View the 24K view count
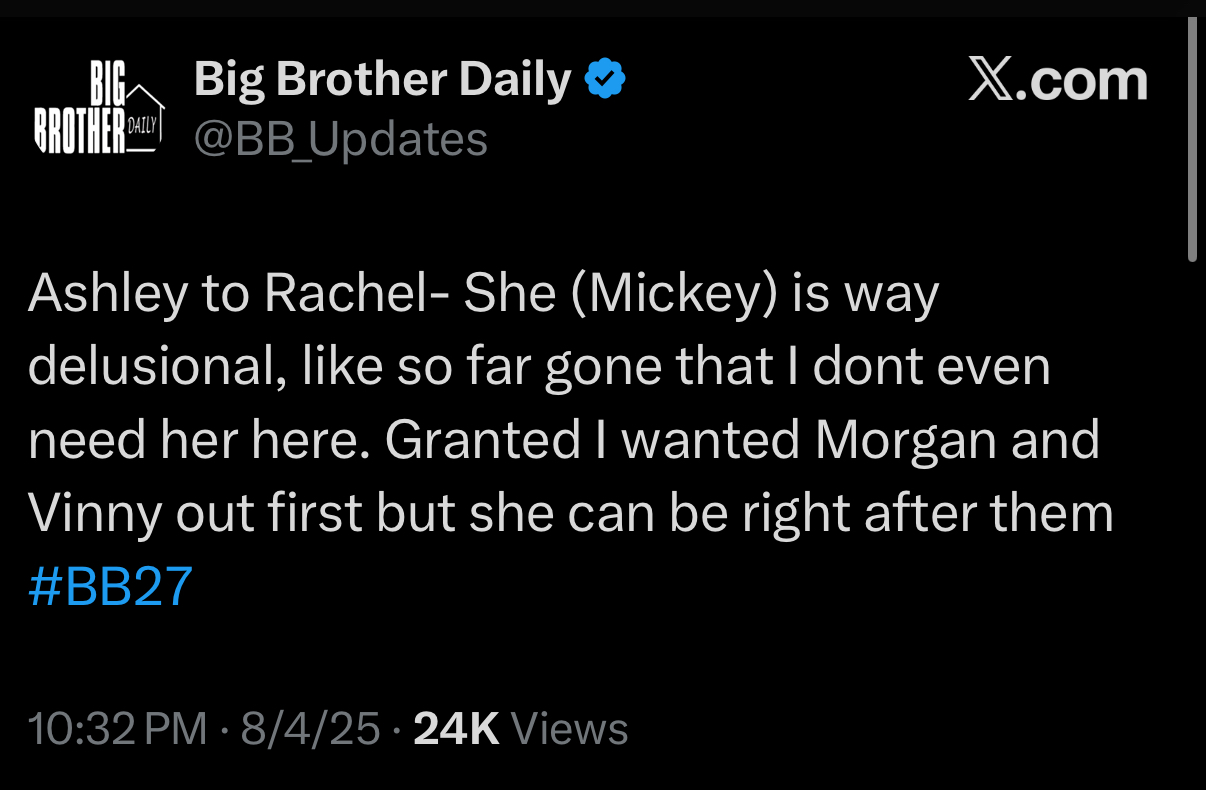The height and width of the screenshot is (790, 1206). coord(456,729)
